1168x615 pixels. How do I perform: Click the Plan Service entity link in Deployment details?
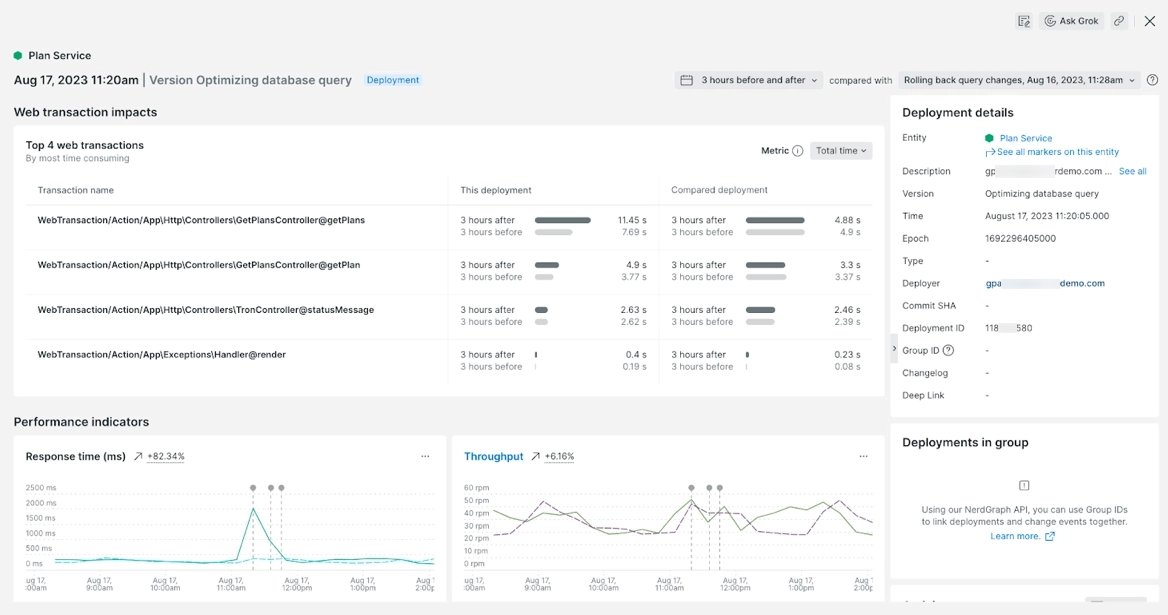tap(1026, 138)
